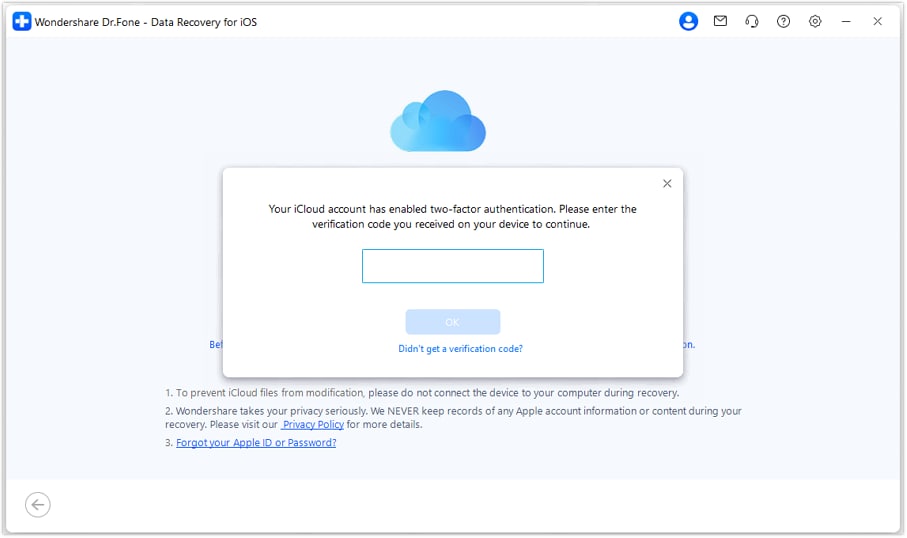Click the verification code input box

pyautogui.click(x=452, y=266)
